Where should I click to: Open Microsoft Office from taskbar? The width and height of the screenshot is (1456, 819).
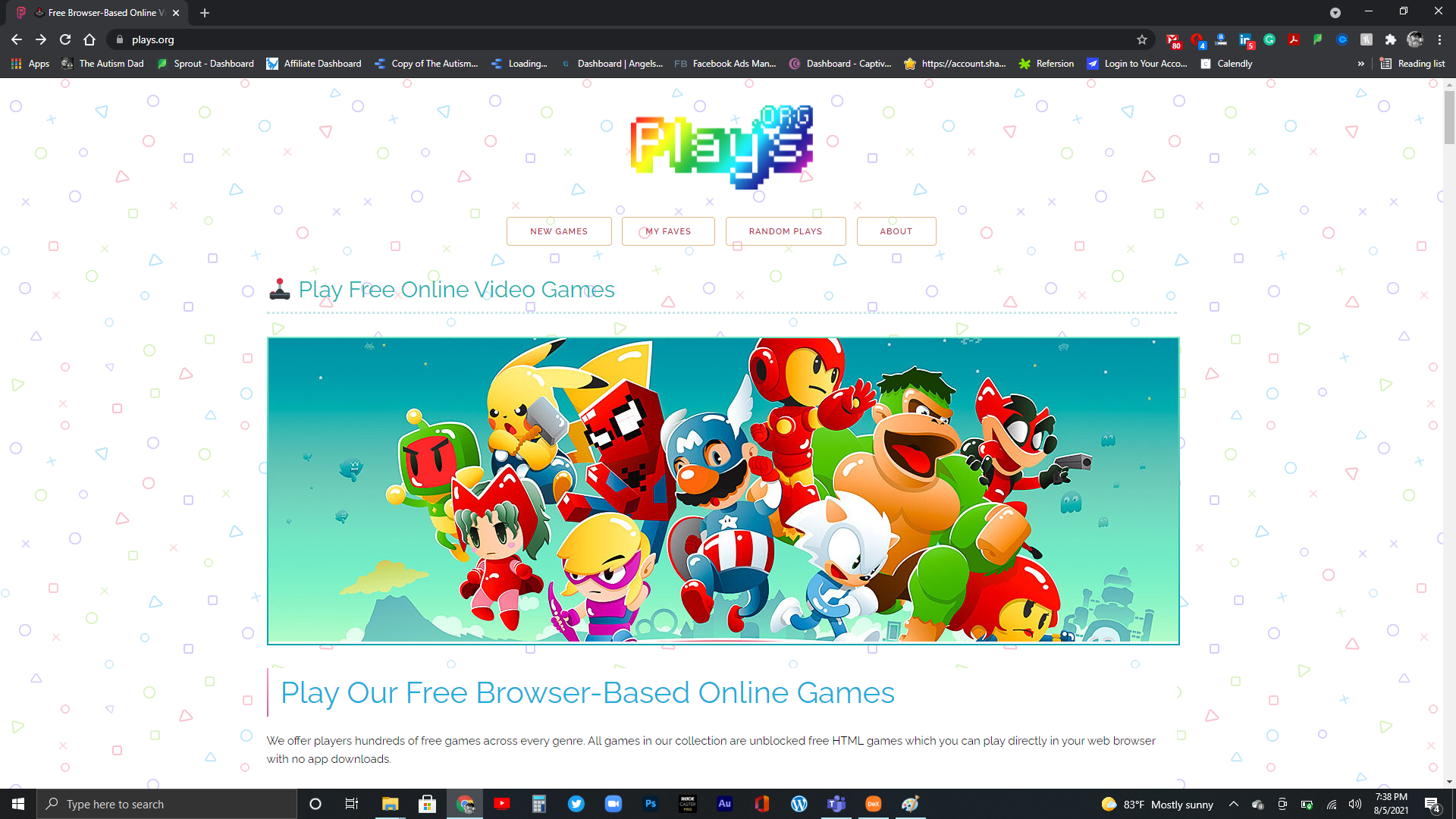[761, 804]
